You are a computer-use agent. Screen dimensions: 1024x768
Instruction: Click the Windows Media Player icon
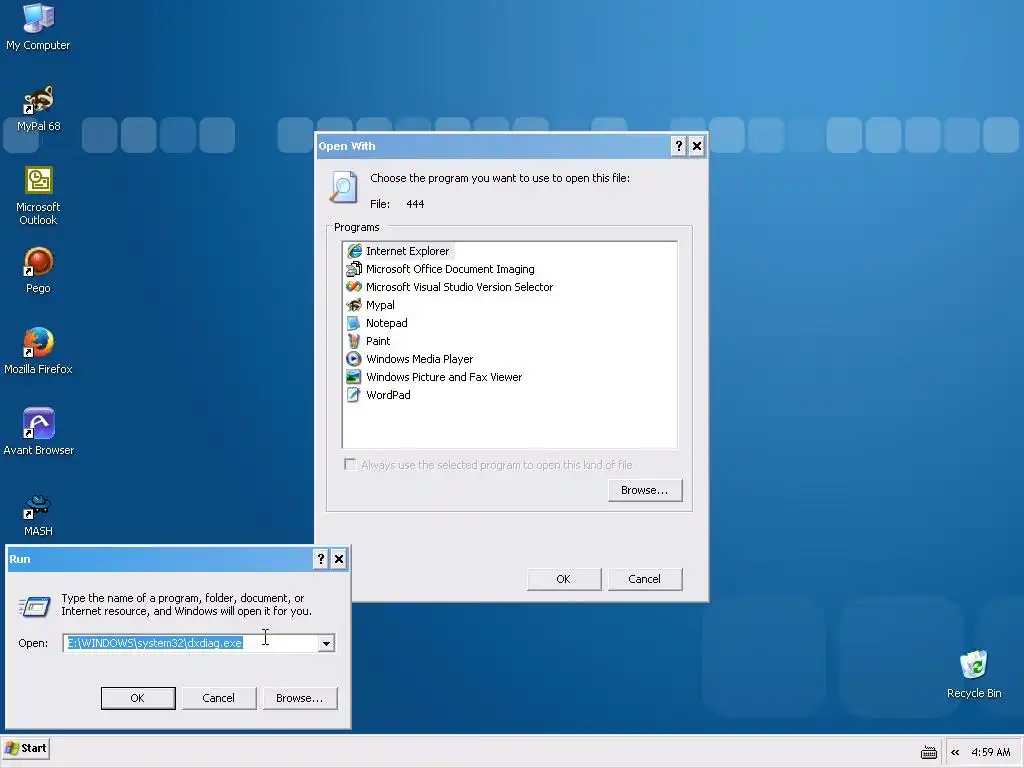point(354,359)
